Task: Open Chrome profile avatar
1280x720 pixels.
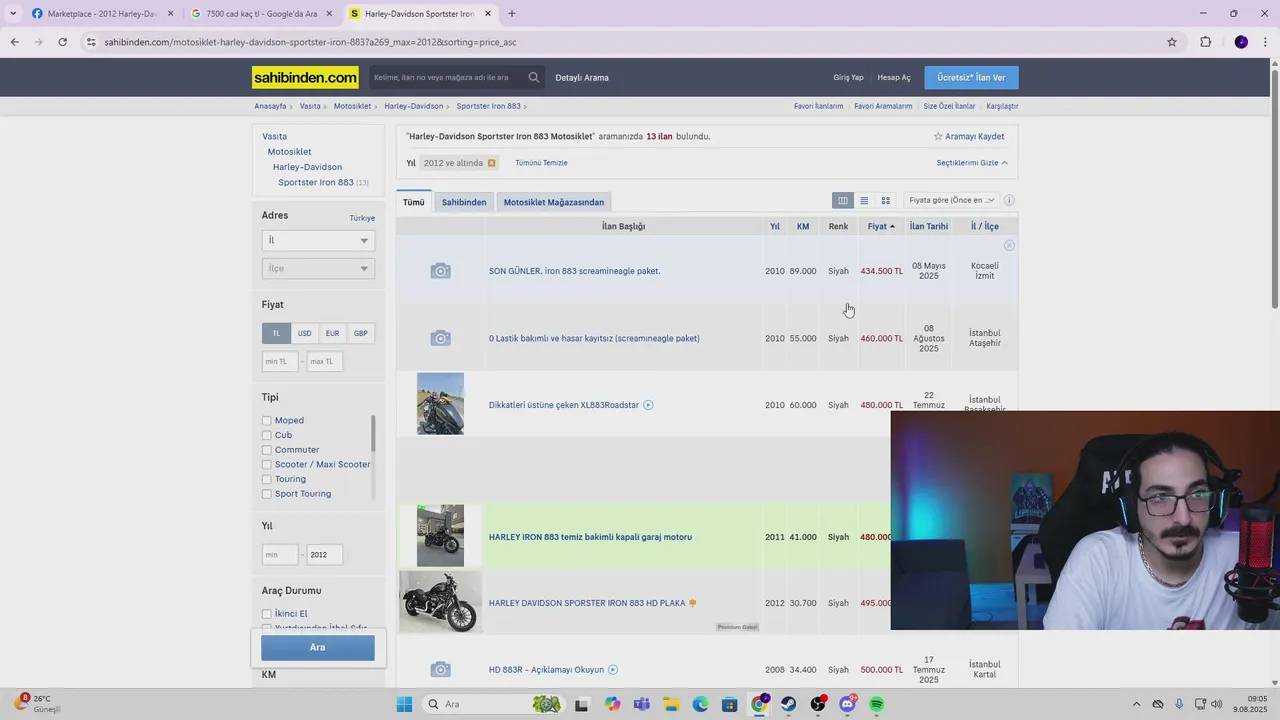Action: tap(1241, 42)
